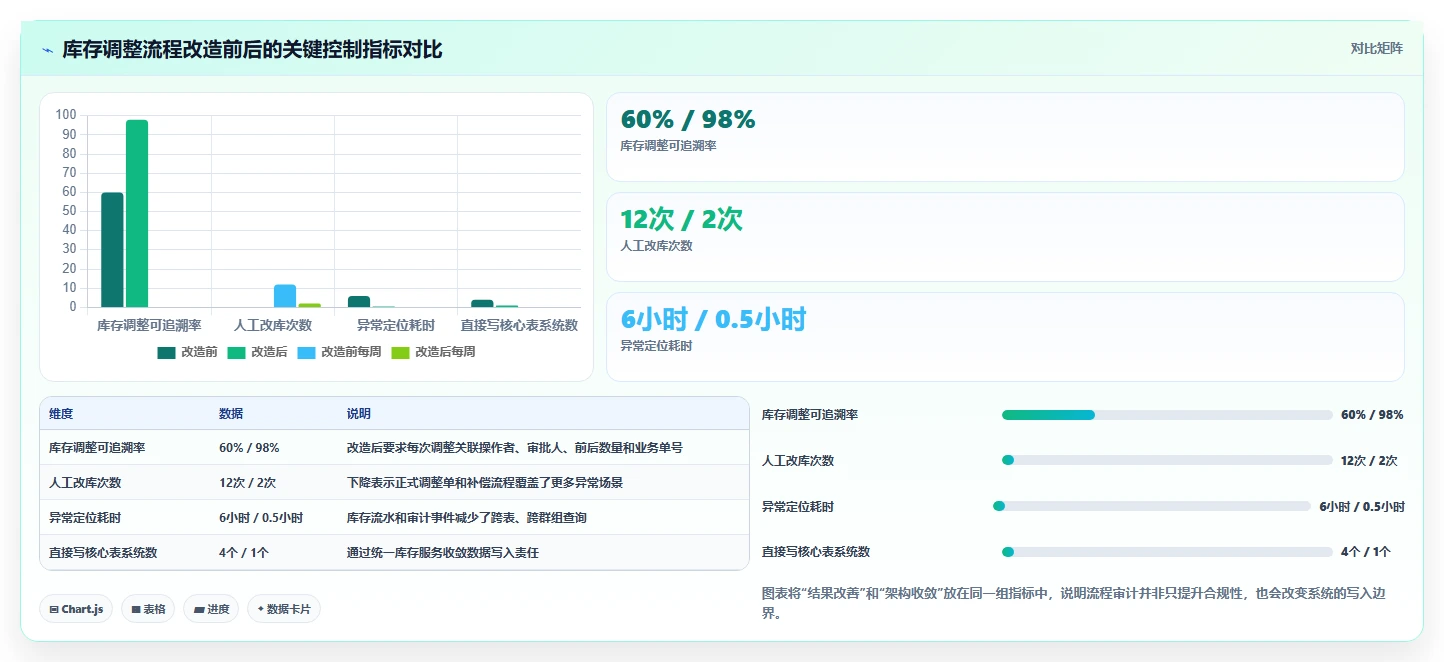The height and width of the screenshot is (662, 1444).
Task: Click the Chart.js tag chip
Action: click(76, 609)
